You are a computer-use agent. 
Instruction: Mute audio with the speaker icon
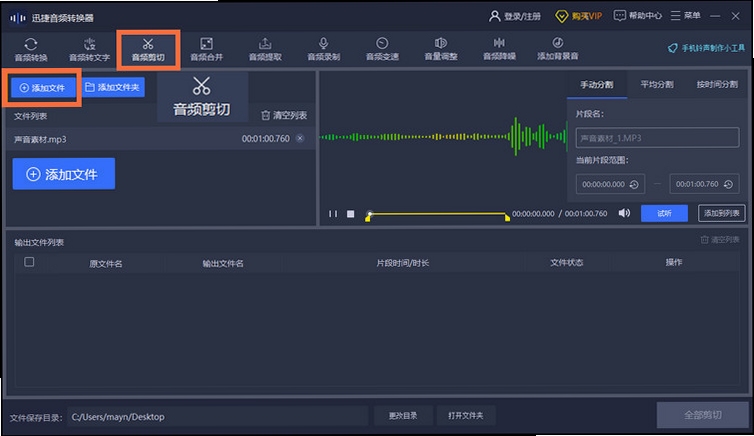pos(624,213)
